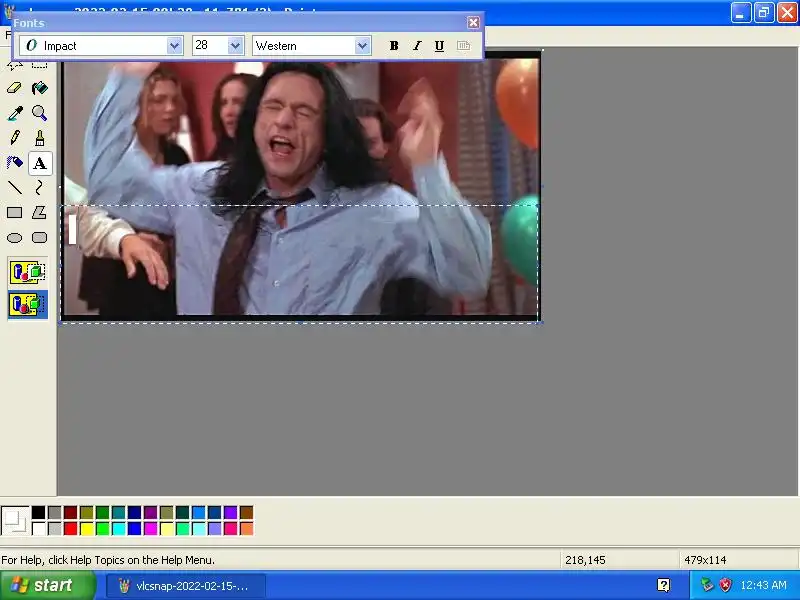Click the green arrows tray icon
The height and width of the screenshot is (600, 800).
707,585
